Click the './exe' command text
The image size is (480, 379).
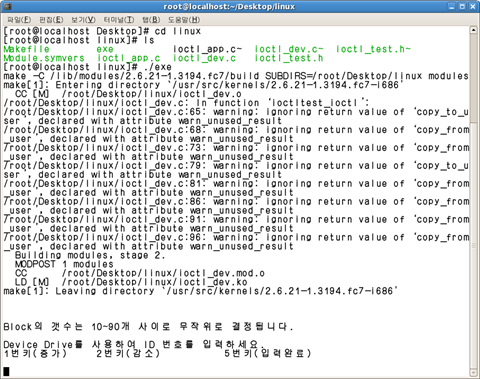coord(157,67)
